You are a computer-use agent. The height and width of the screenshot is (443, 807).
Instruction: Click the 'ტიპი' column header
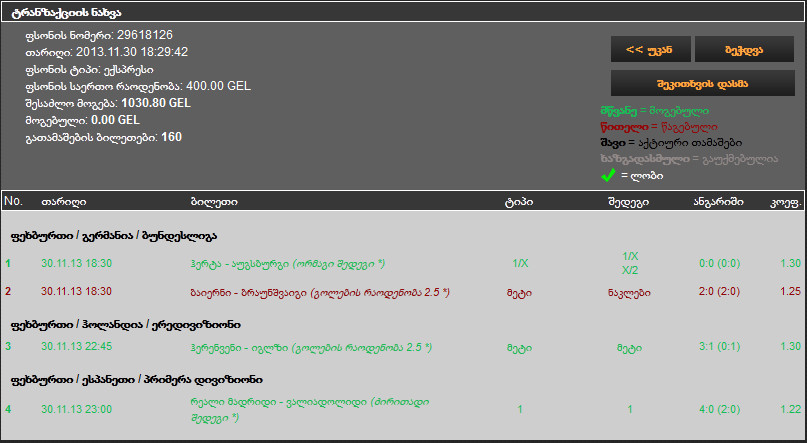[x=519, y=202]
